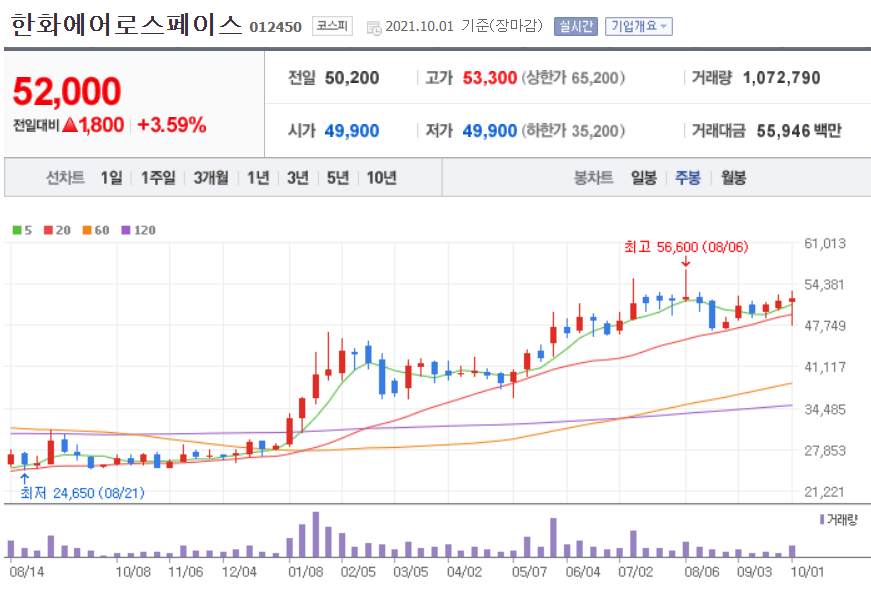Select the 5년 line chart period

pos(338,178)
